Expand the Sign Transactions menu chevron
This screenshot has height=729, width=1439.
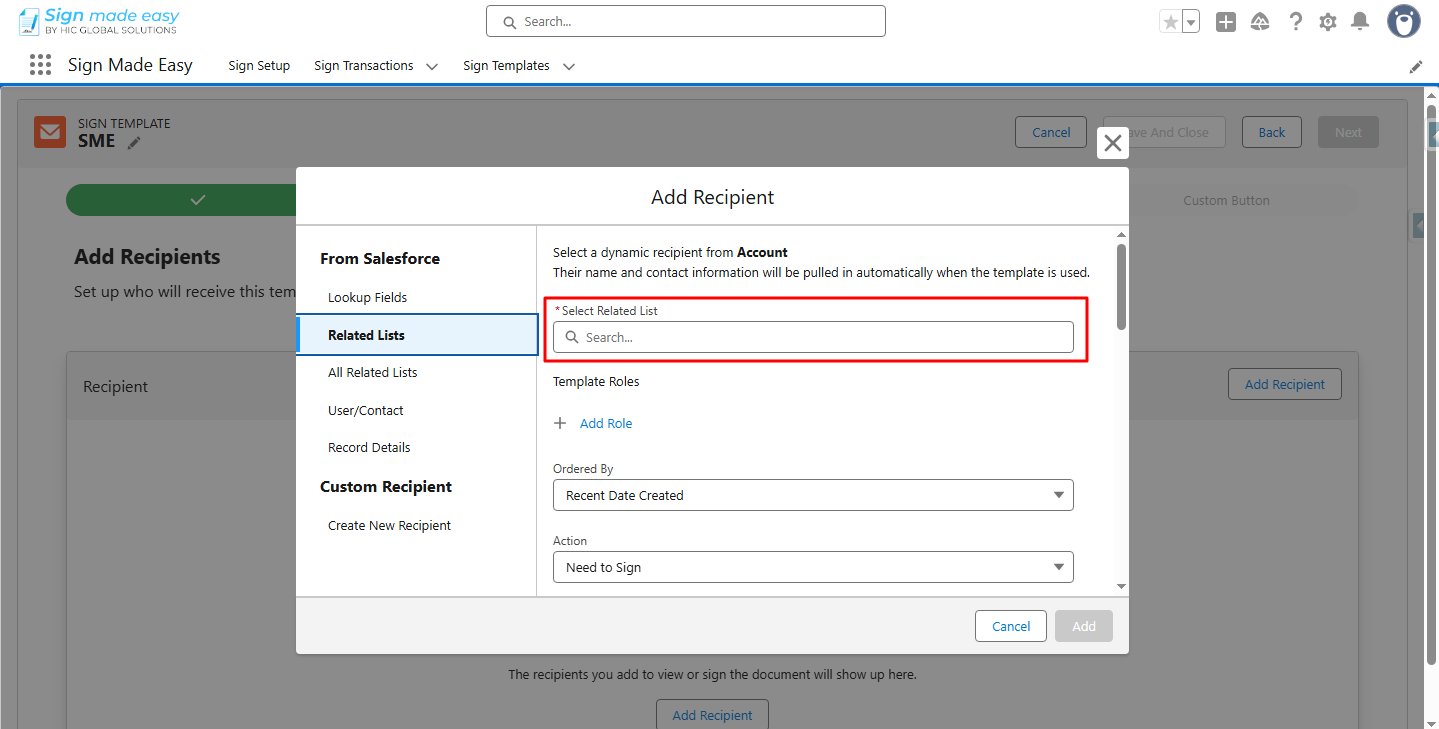point(432,66)
